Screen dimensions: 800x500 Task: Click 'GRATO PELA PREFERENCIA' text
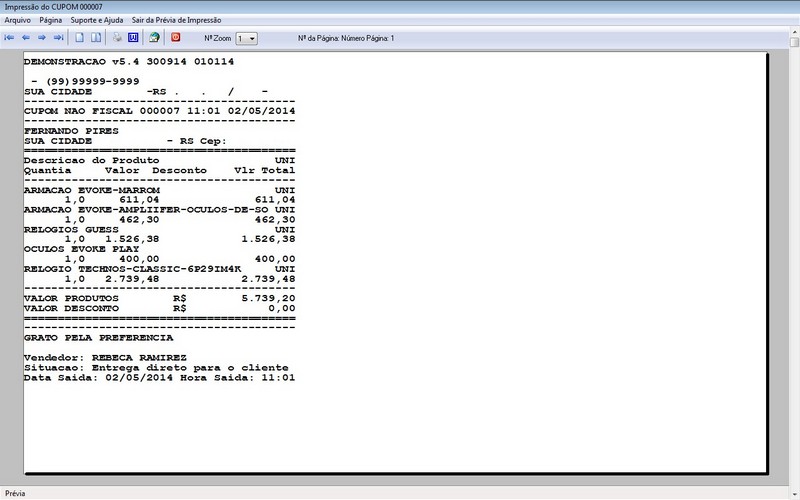pyautogui.click(x=98, y=338)
